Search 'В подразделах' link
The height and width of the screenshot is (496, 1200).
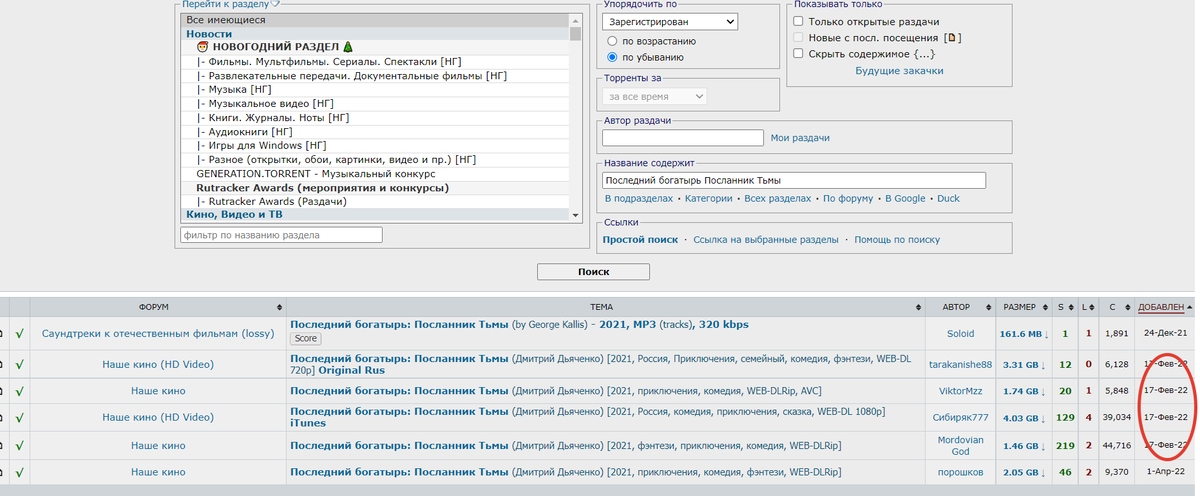coord(640,199)
